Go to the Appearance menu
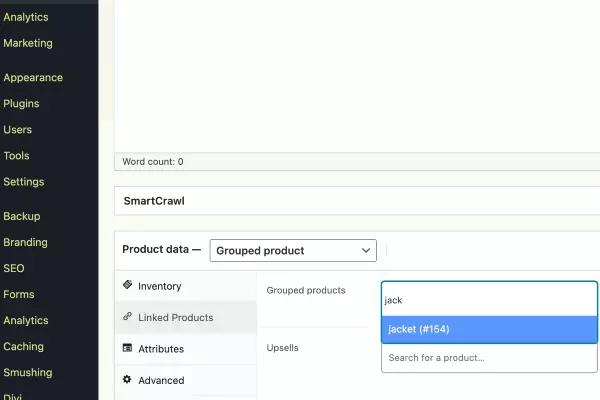The width and height of the screenshot is (600, 400). click(33, 77)
